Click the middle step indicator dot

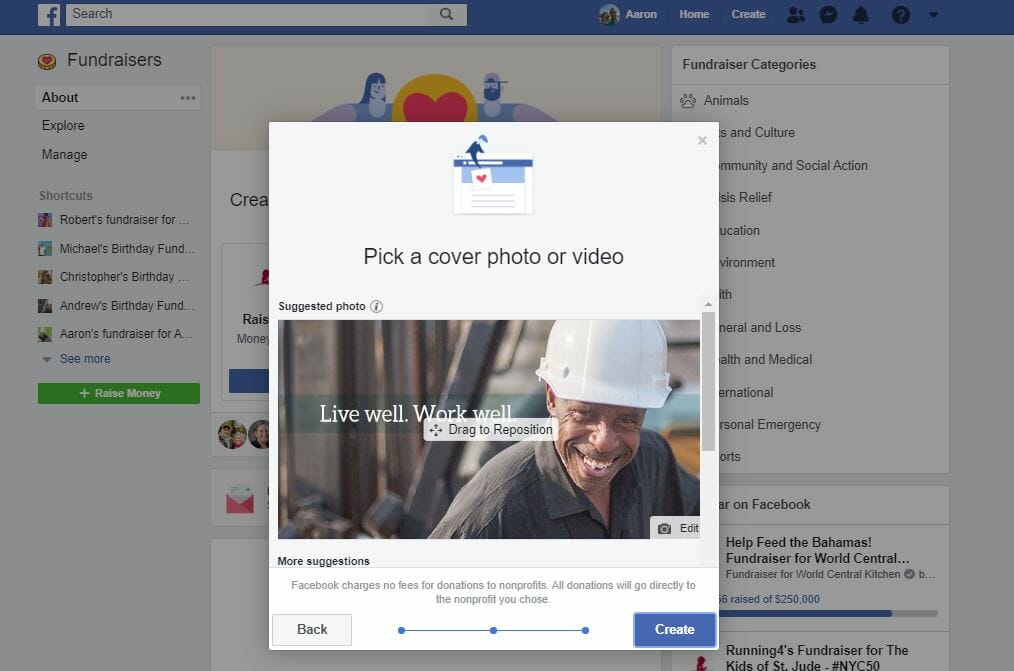tap(493, 630)
